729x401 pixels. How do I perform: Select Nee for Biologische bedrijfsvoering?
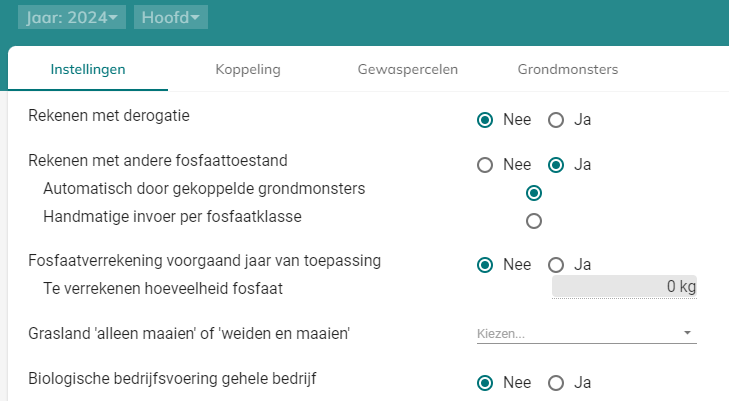[486, 382]
